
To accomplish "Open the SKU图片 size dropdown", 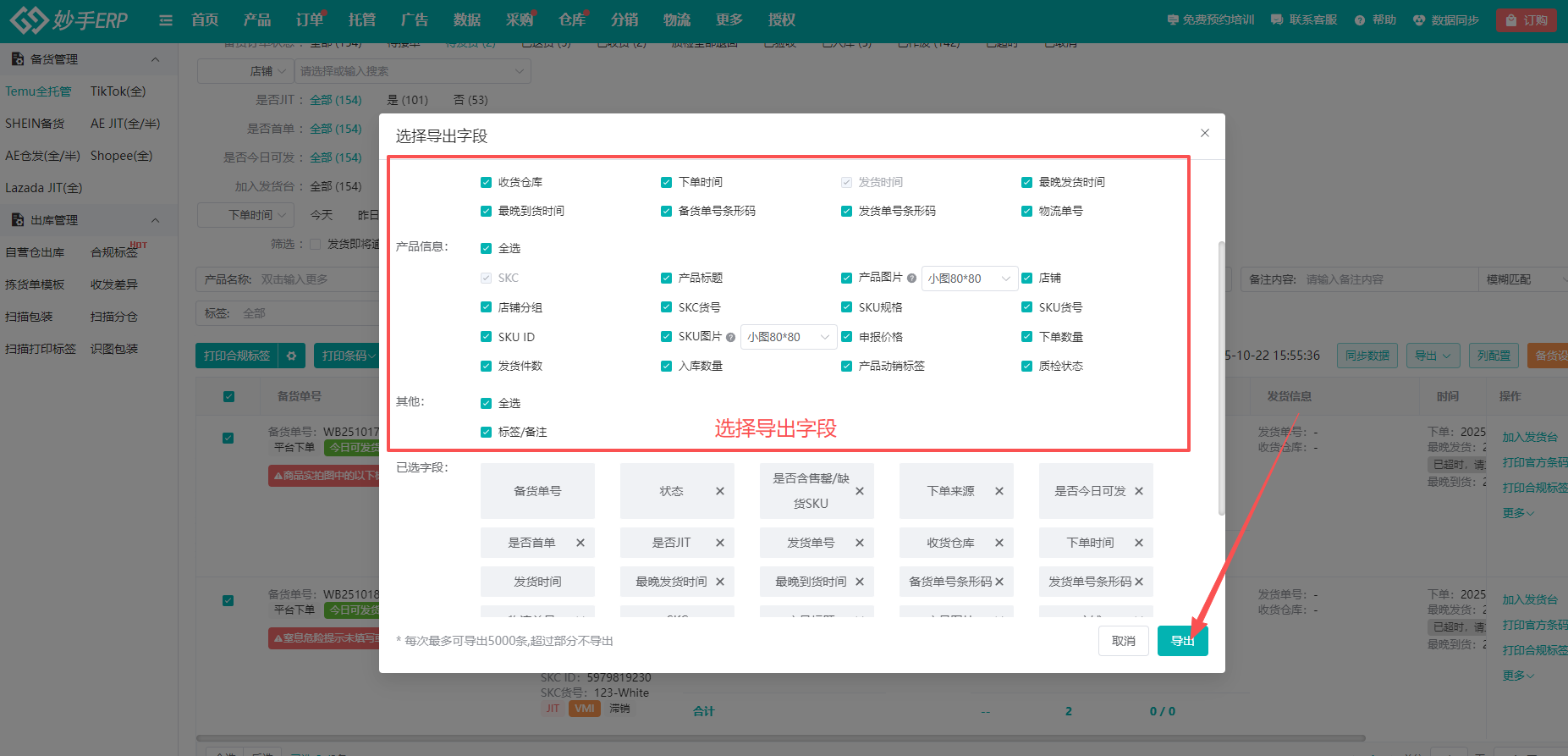I will 788,337.
